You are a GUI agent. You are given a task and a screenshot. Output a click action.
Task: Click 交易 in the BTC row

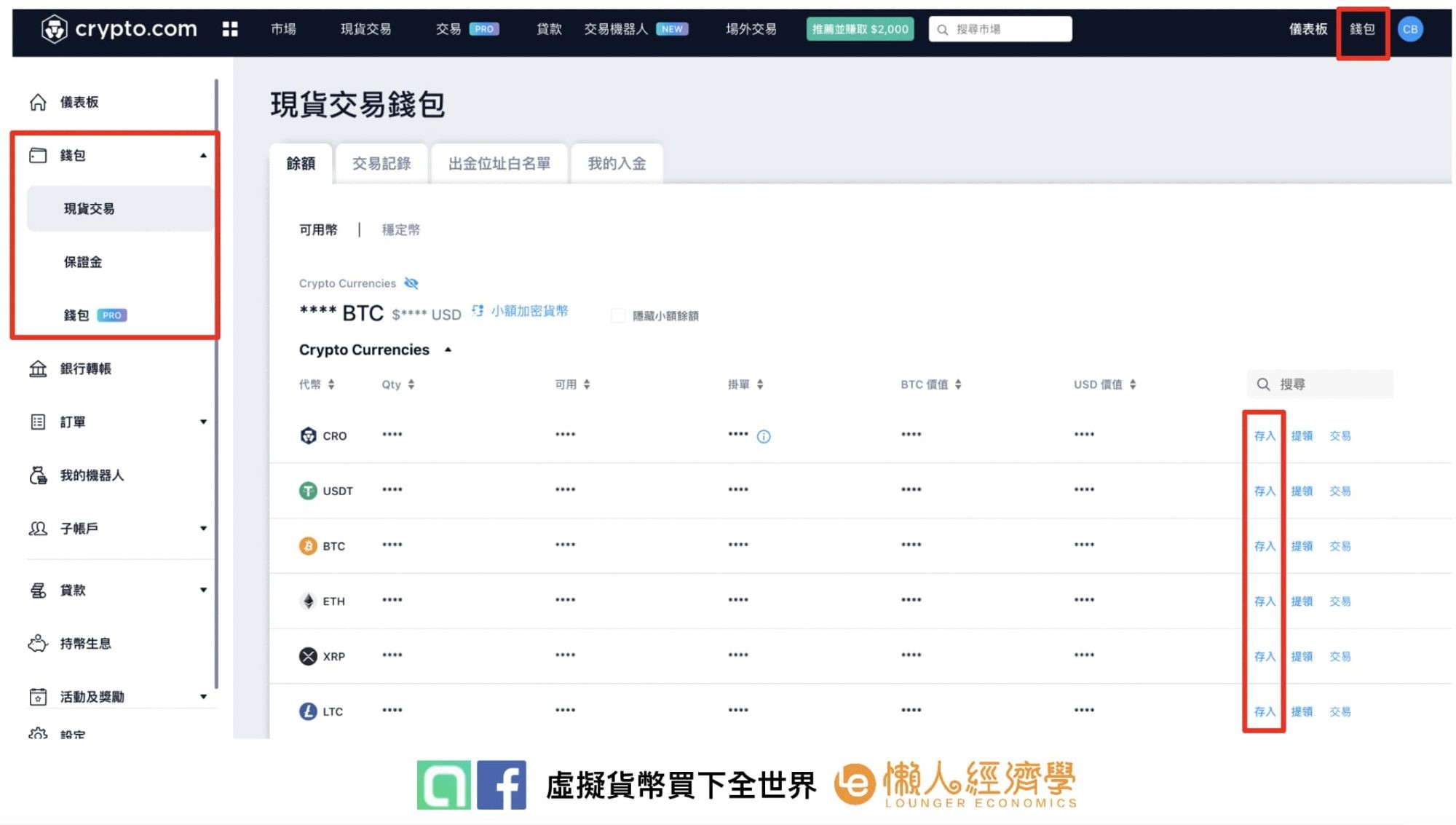(1340, 545)
